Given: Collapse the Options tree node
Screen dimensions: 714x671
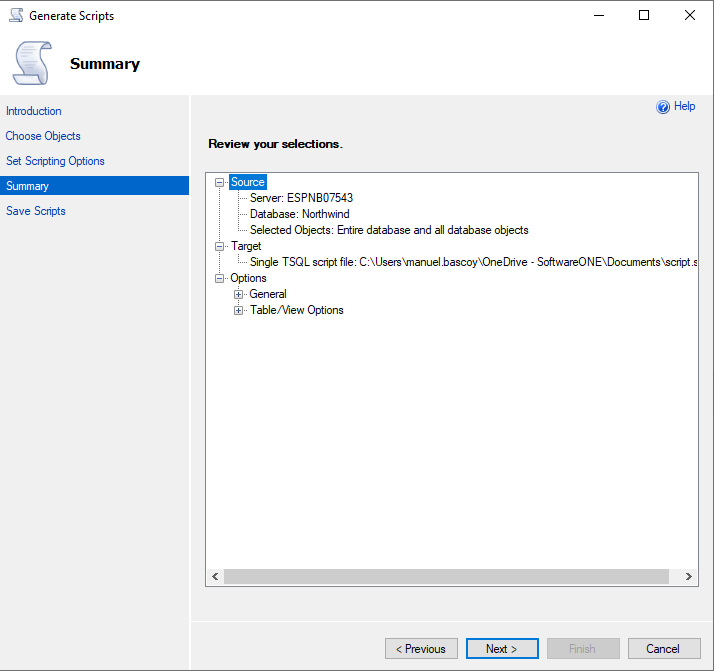Looking at the screenshot, I should tap(220, 278).
